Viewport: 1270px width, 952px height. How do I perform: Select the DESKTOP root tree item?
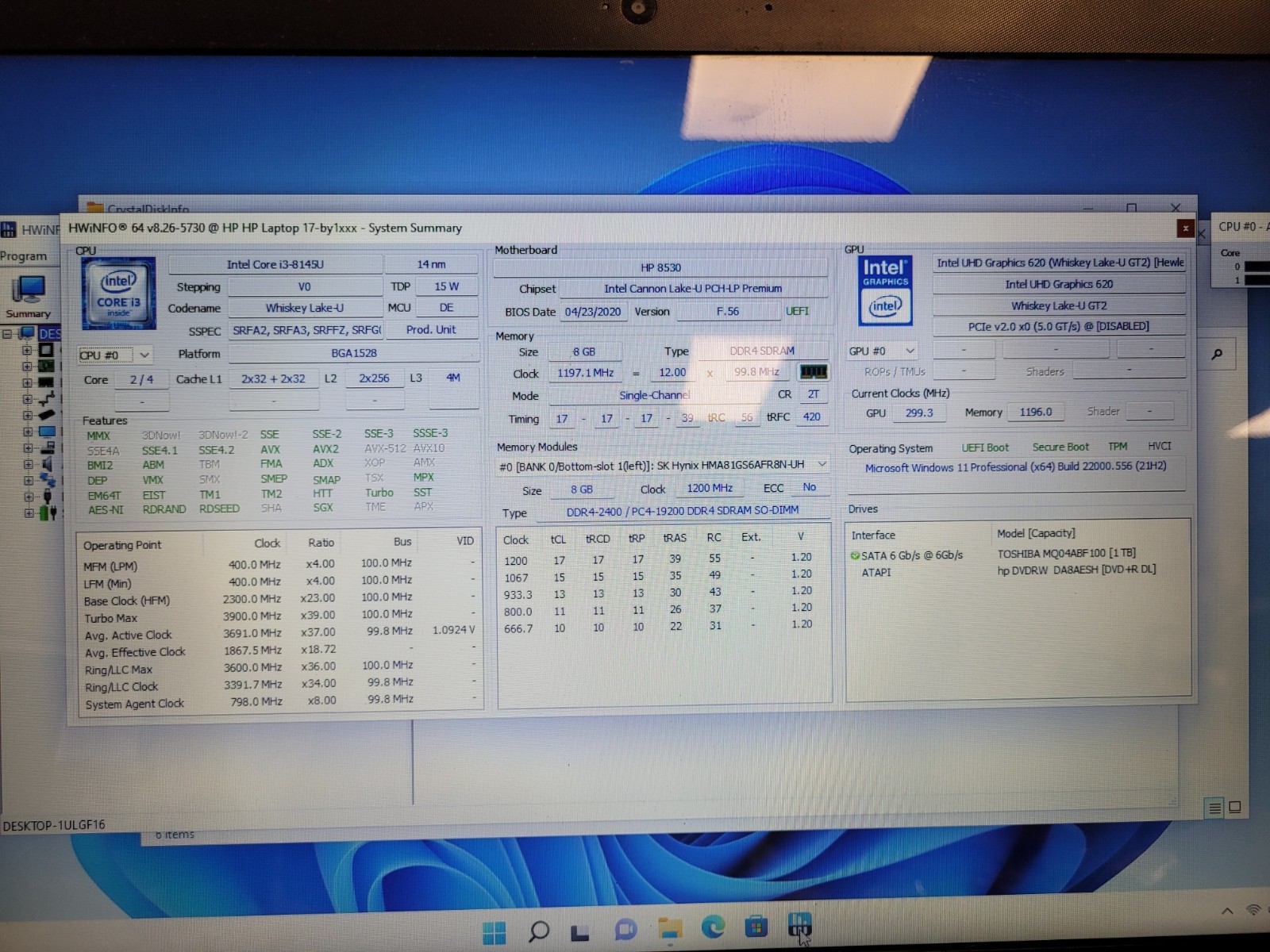49,334
